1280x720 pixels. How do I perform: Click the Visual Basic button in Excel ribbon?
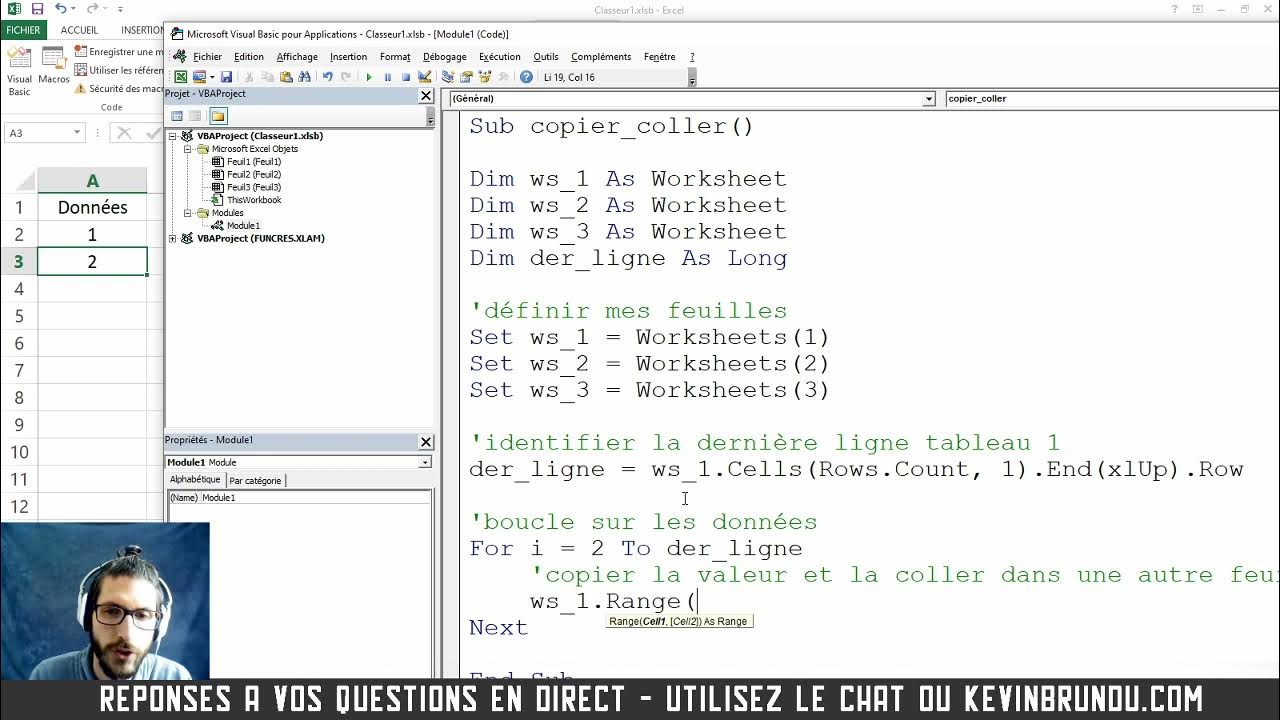20,70
